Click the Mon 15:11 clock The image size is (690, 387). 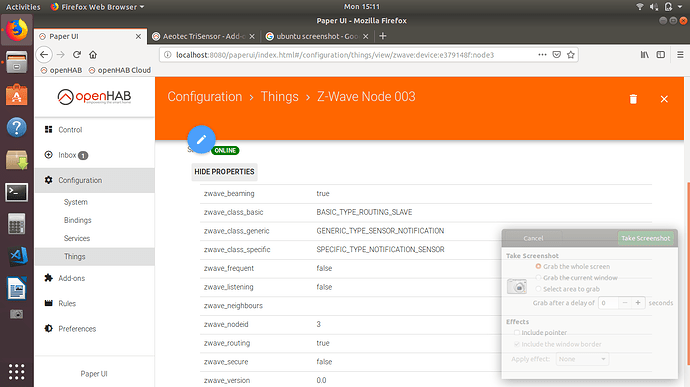(x=361, y=7)
